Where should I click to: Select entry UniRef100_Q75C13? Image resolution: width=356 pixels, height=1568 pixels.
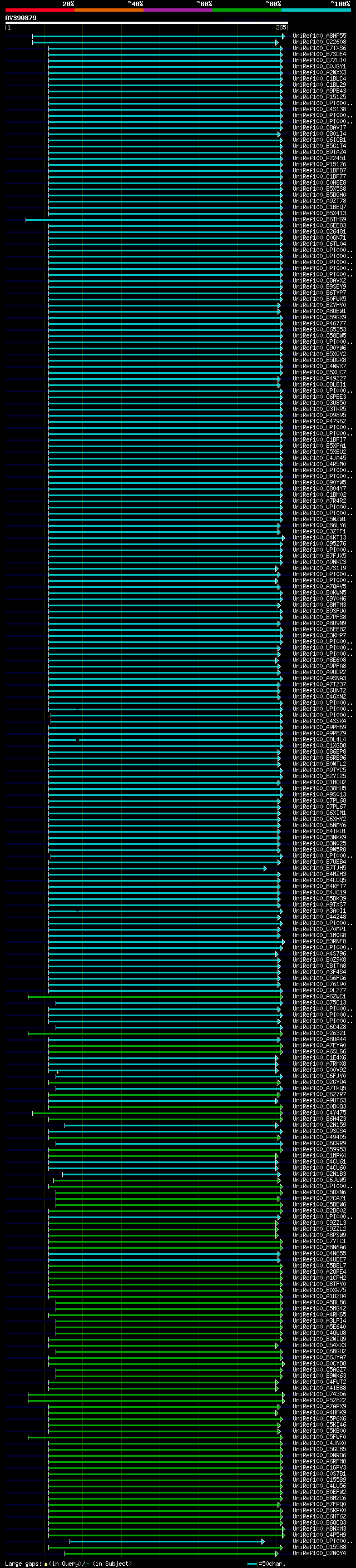(319, 1002)
